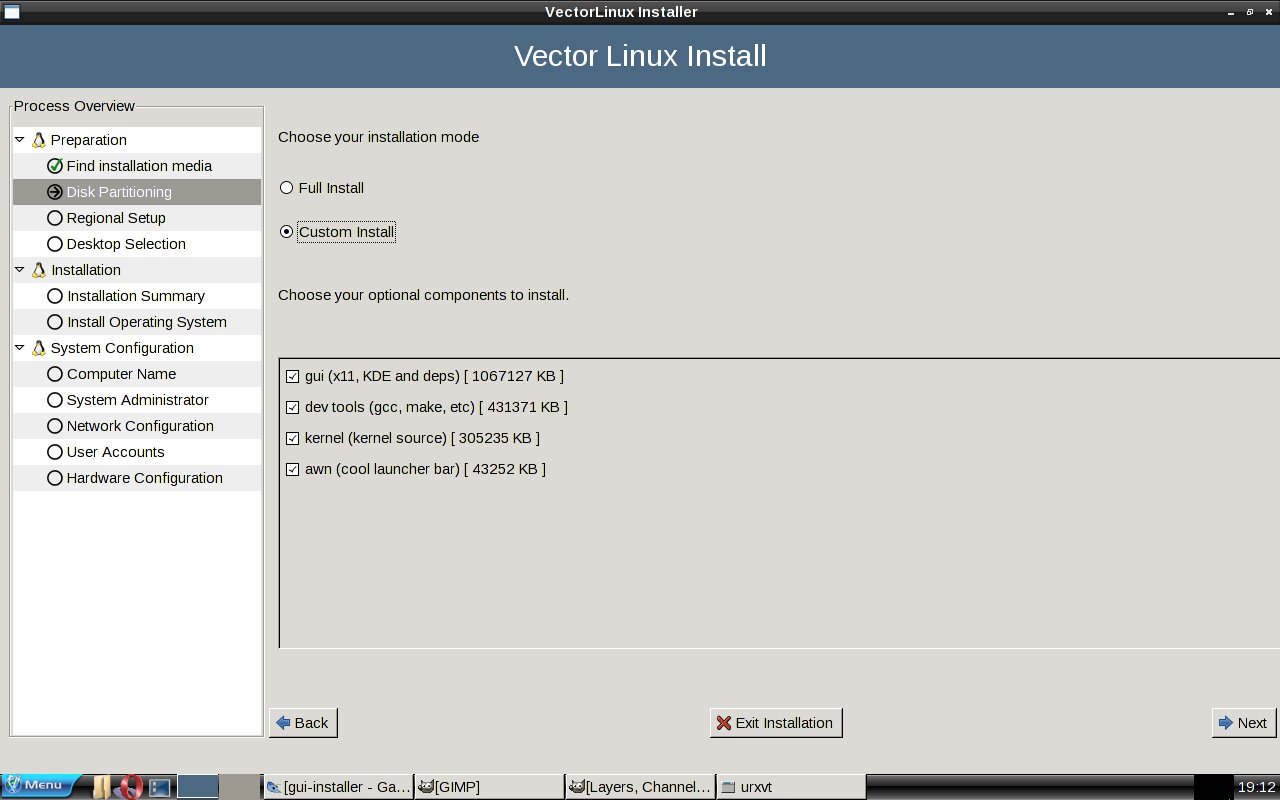The height and width of the screenshot is (800, 1280).
Task: Select the User Accounts step
Action: [x=137, y=452]
